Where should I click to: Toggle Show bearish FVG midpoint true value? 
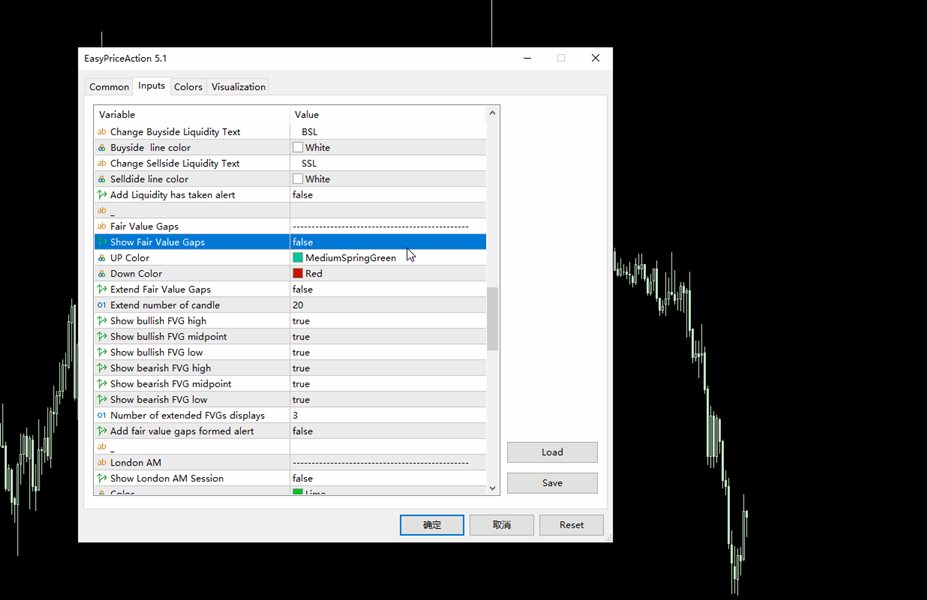tap(387, 384)
